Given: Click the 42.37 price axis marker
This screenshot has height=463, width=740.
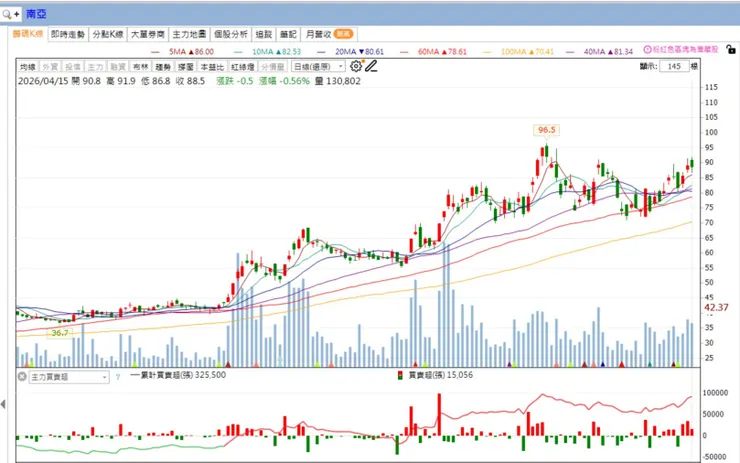Looking at the screenshot, I should [x=716, y=308].
